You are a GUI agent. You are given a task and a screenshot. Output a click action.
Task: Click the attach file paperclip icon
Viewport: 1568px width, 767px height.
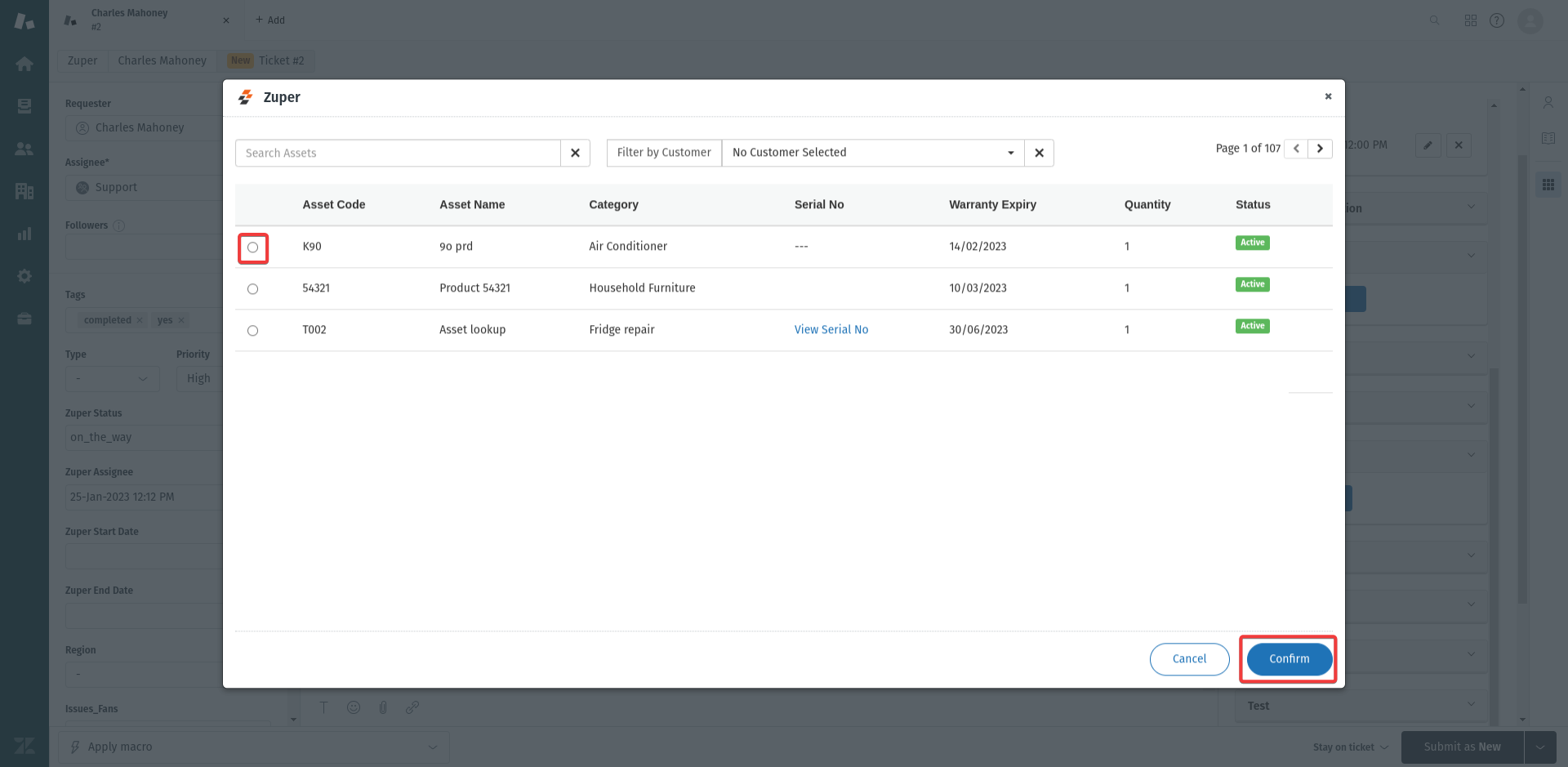point(383,707)
